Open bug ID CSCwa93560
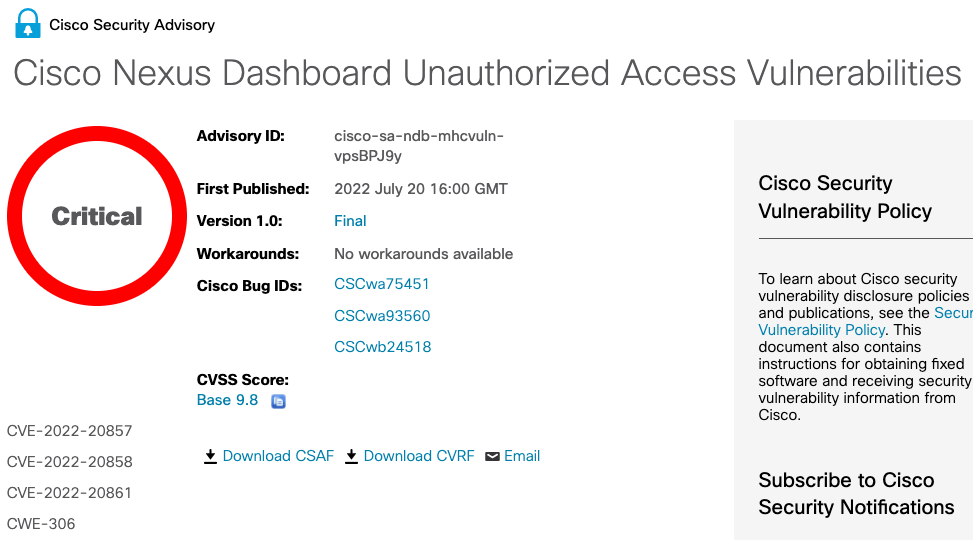 coord(382,316)
